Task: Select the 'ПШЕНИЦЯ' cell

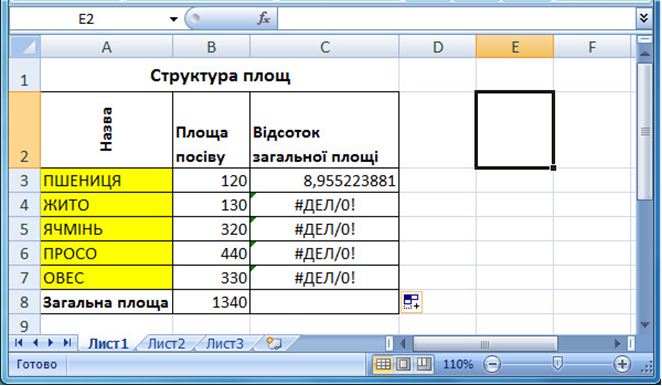Action: tap(106, 180)
